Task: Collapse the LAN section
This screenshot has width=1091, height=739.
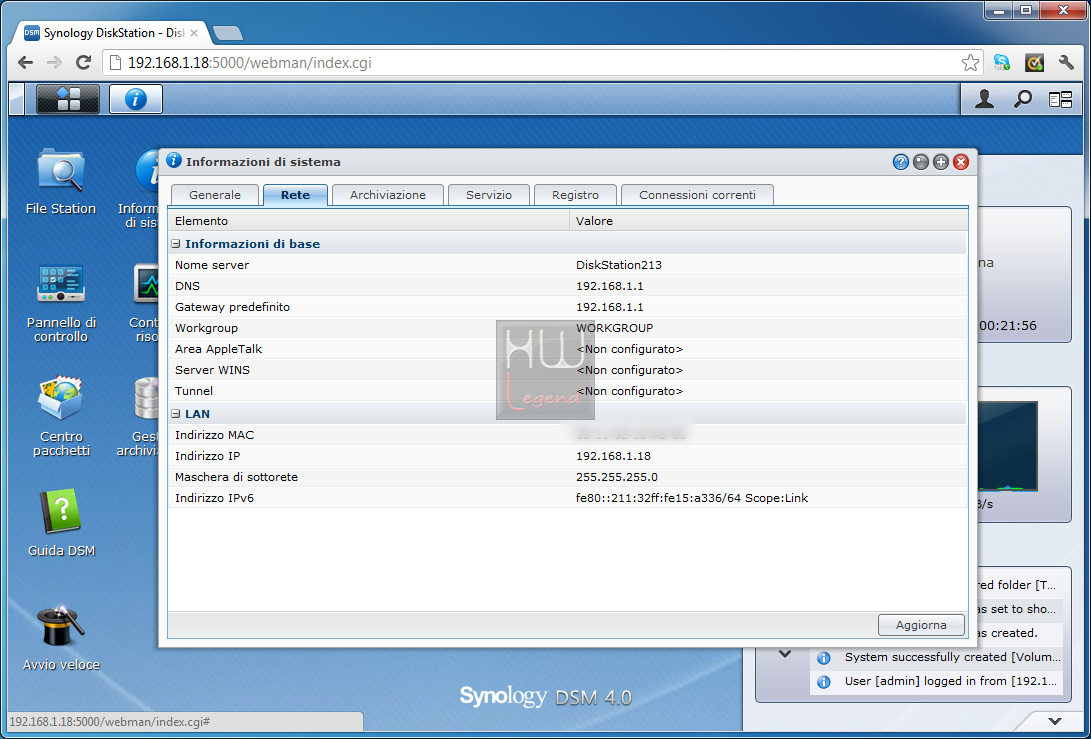Action: tap(176, 414)
